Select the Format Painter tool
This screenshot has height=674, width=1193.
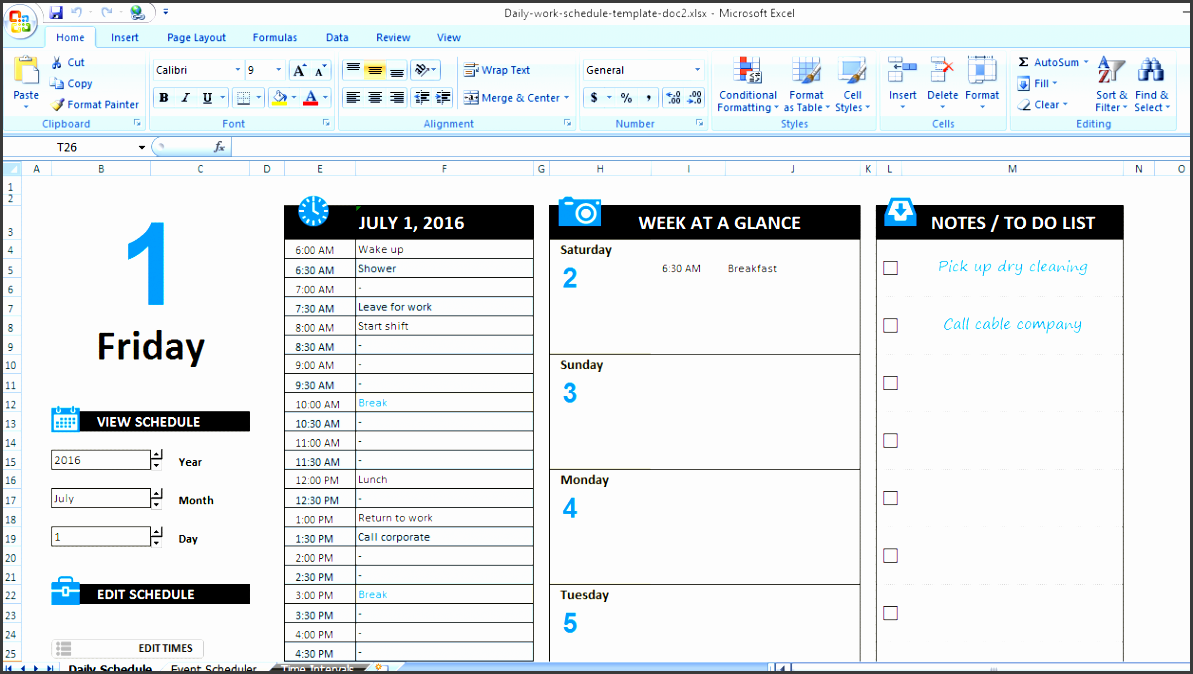click(x=95, y=104)
